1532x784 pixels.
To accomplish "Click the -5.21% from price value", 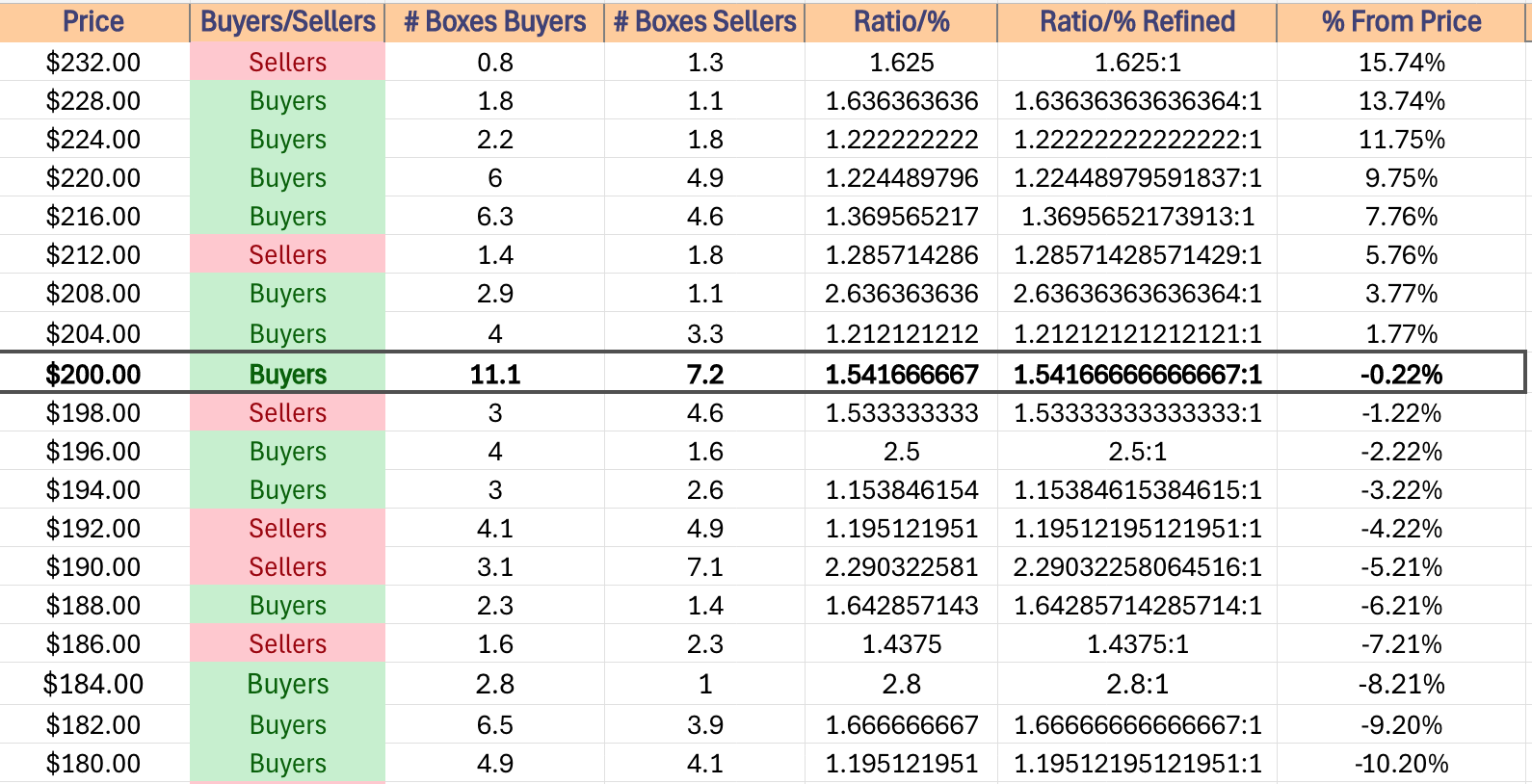I will click(x=1401, y=567).
